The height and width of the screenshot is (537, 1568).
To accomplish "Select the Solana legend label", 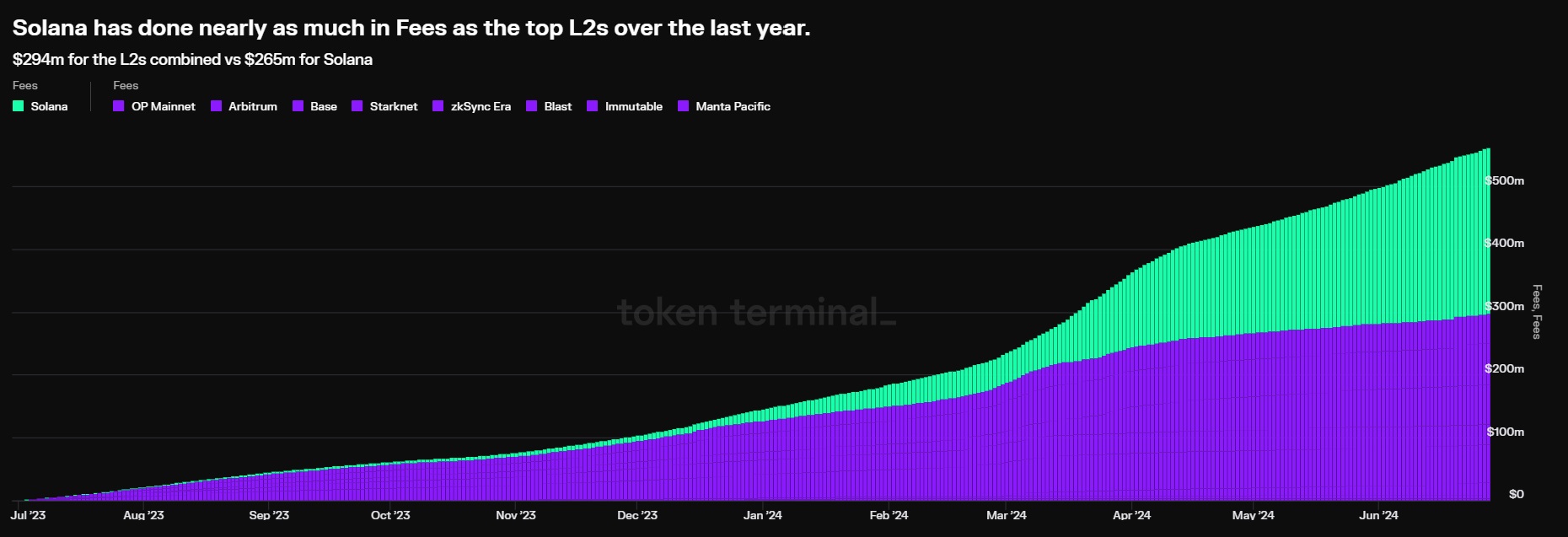I will pos(49,106).
